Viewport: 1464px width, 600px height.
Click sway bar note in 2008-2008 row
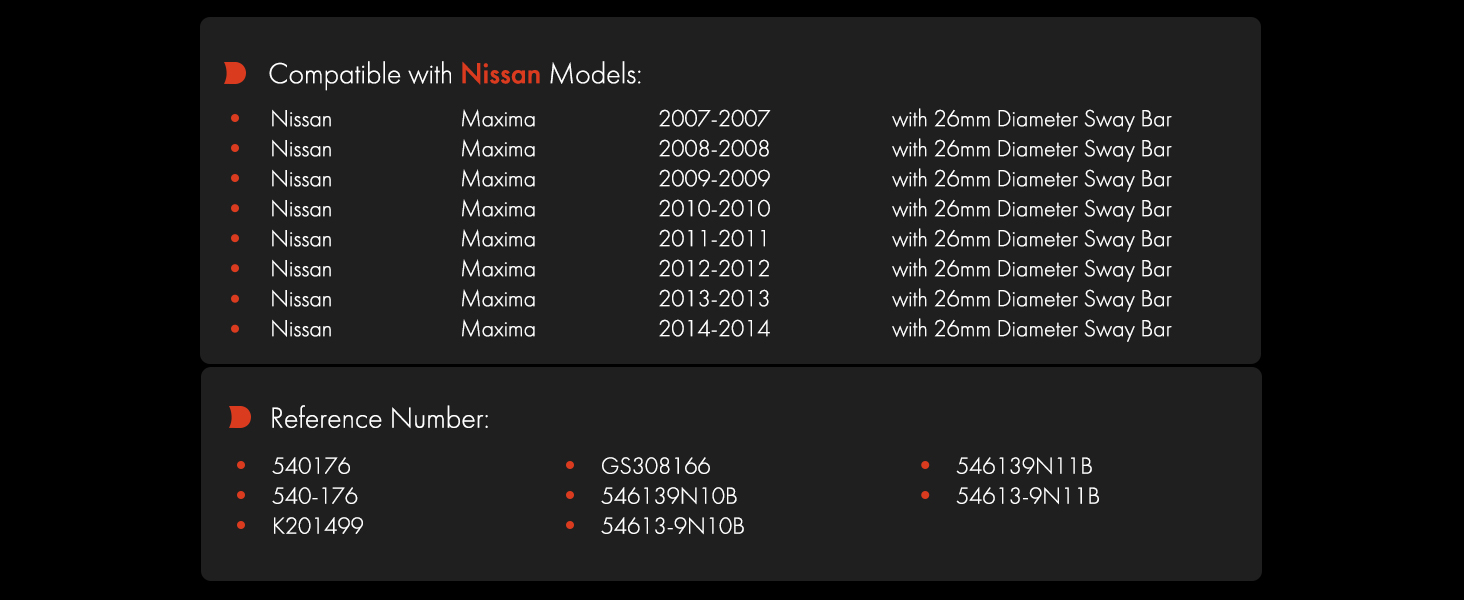pos(1032,149)
